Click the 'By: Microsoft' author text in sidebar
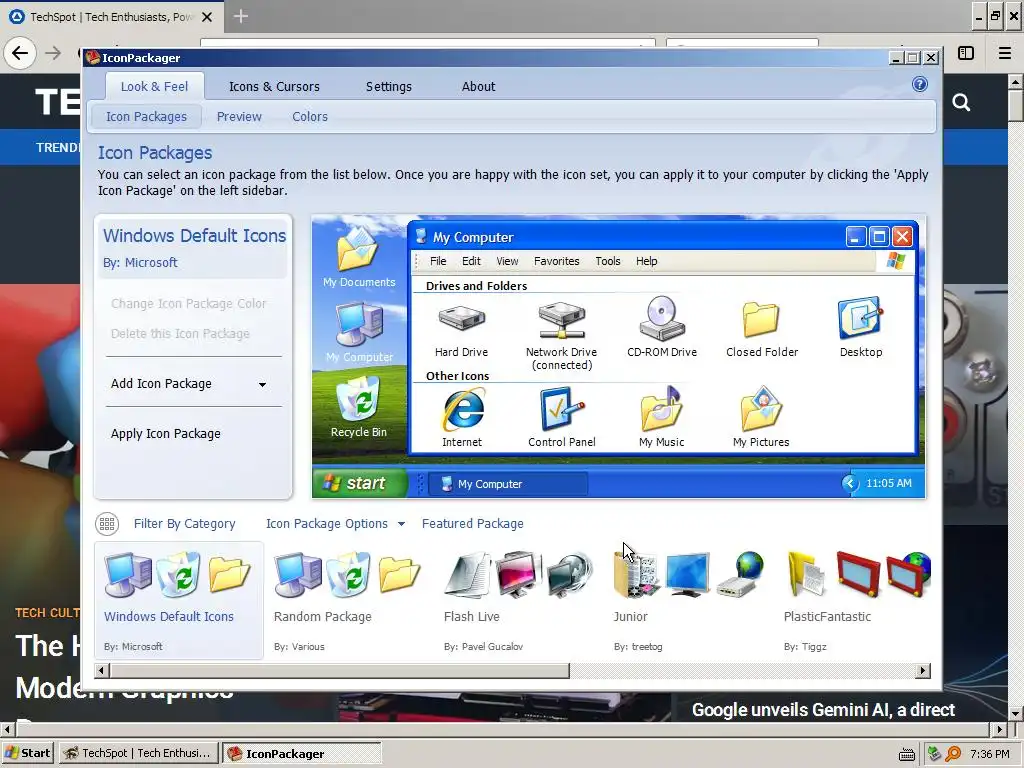The image size is (1024, 768). 140,263
